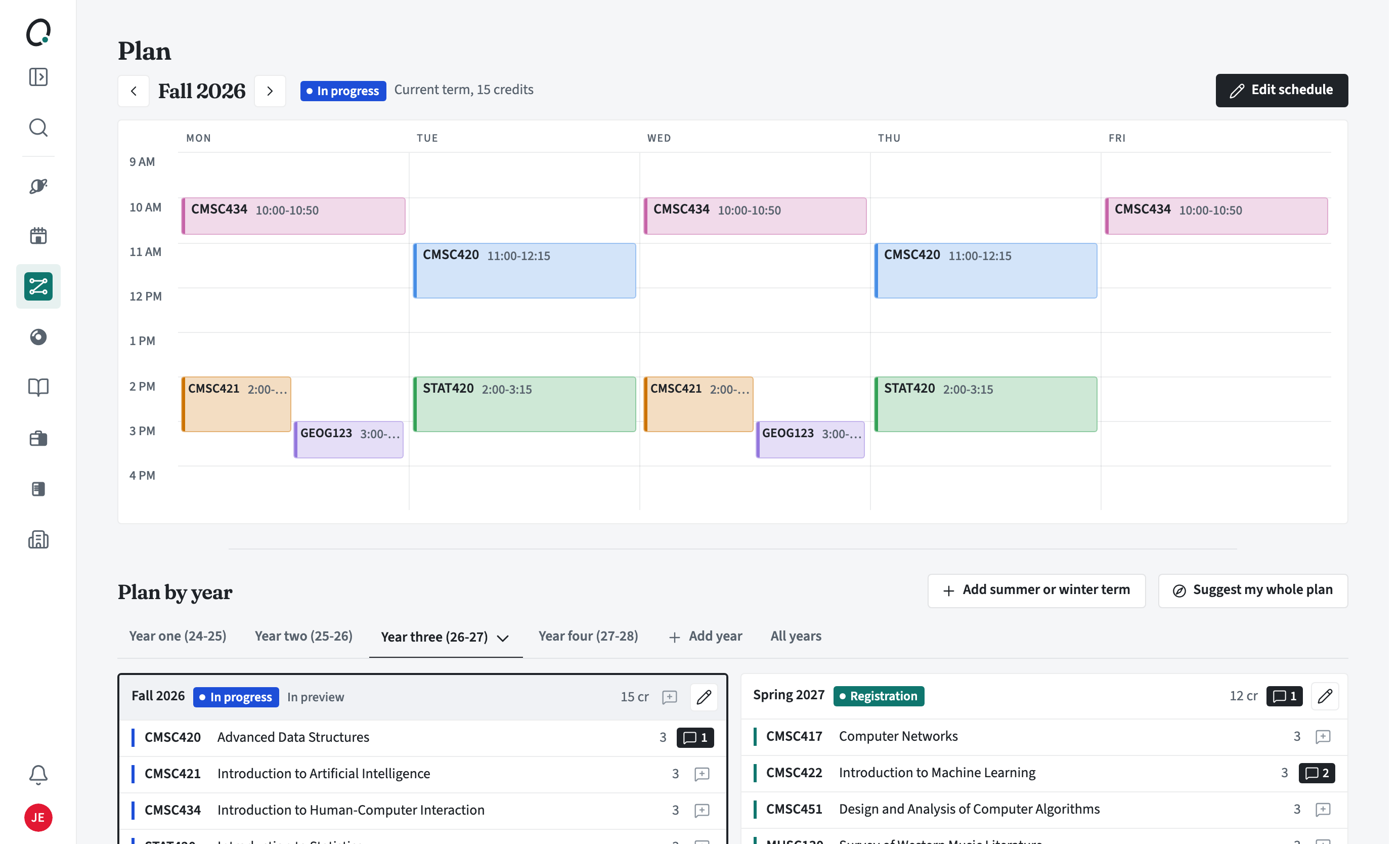1400x844 pixels.
Task: Open the Tuesday CMSC420 11:00-12:15 block
Action: click(x=524, y=271)
